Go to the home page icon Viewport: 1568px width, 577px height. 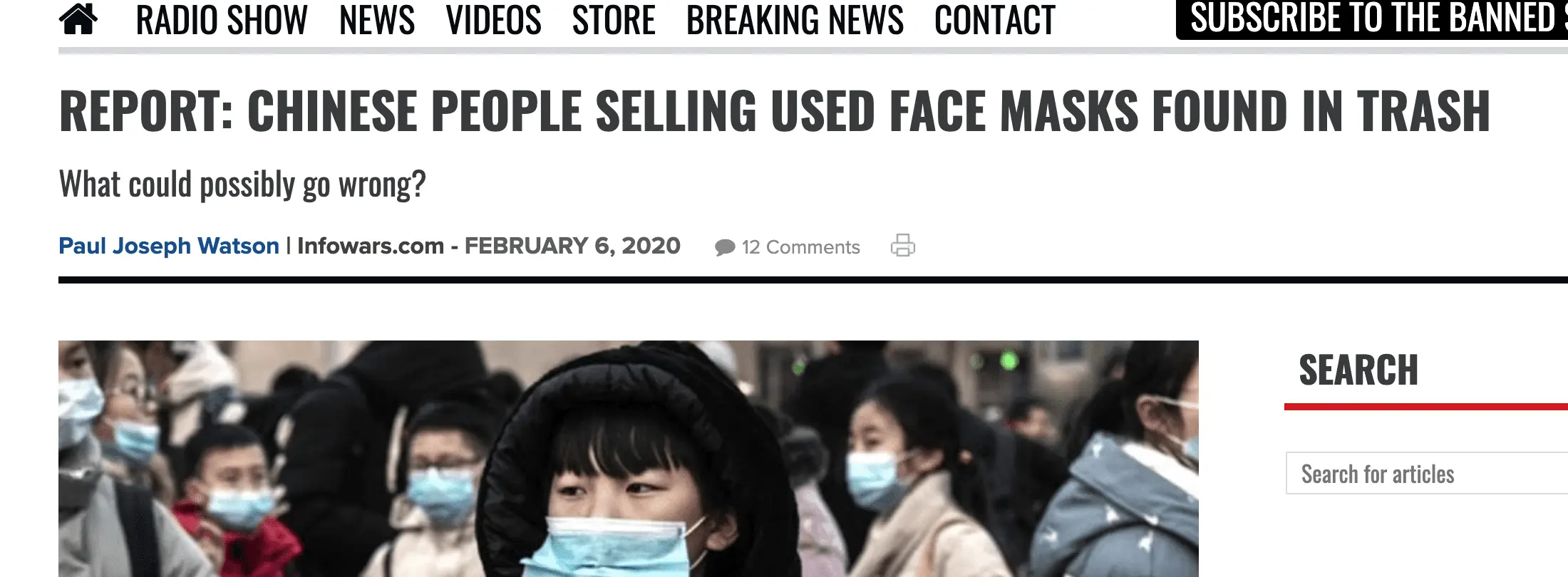(x=78, y=19)
